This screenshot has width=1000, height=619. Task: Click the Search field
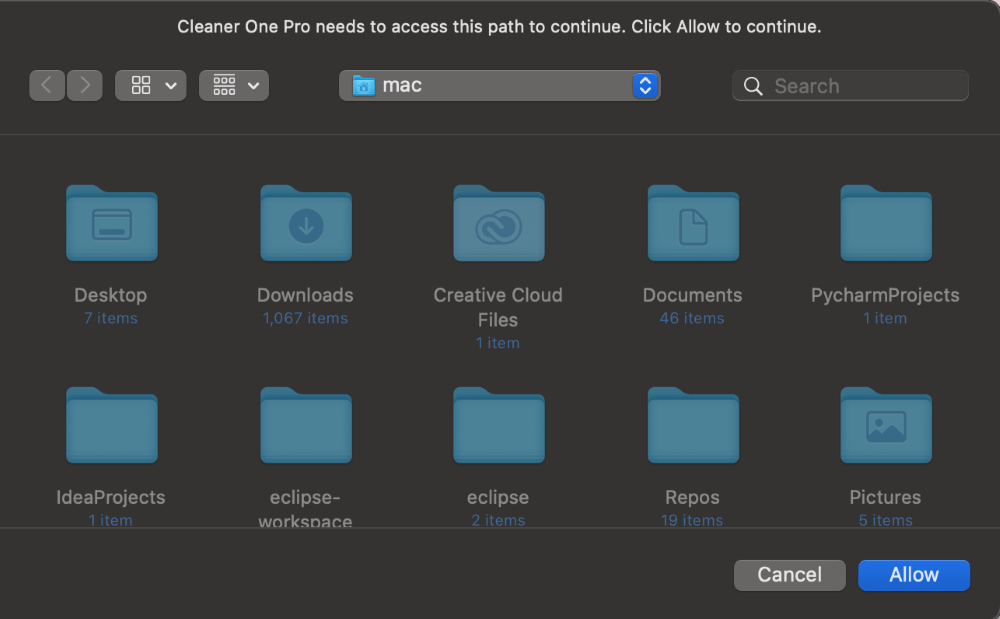850,85
